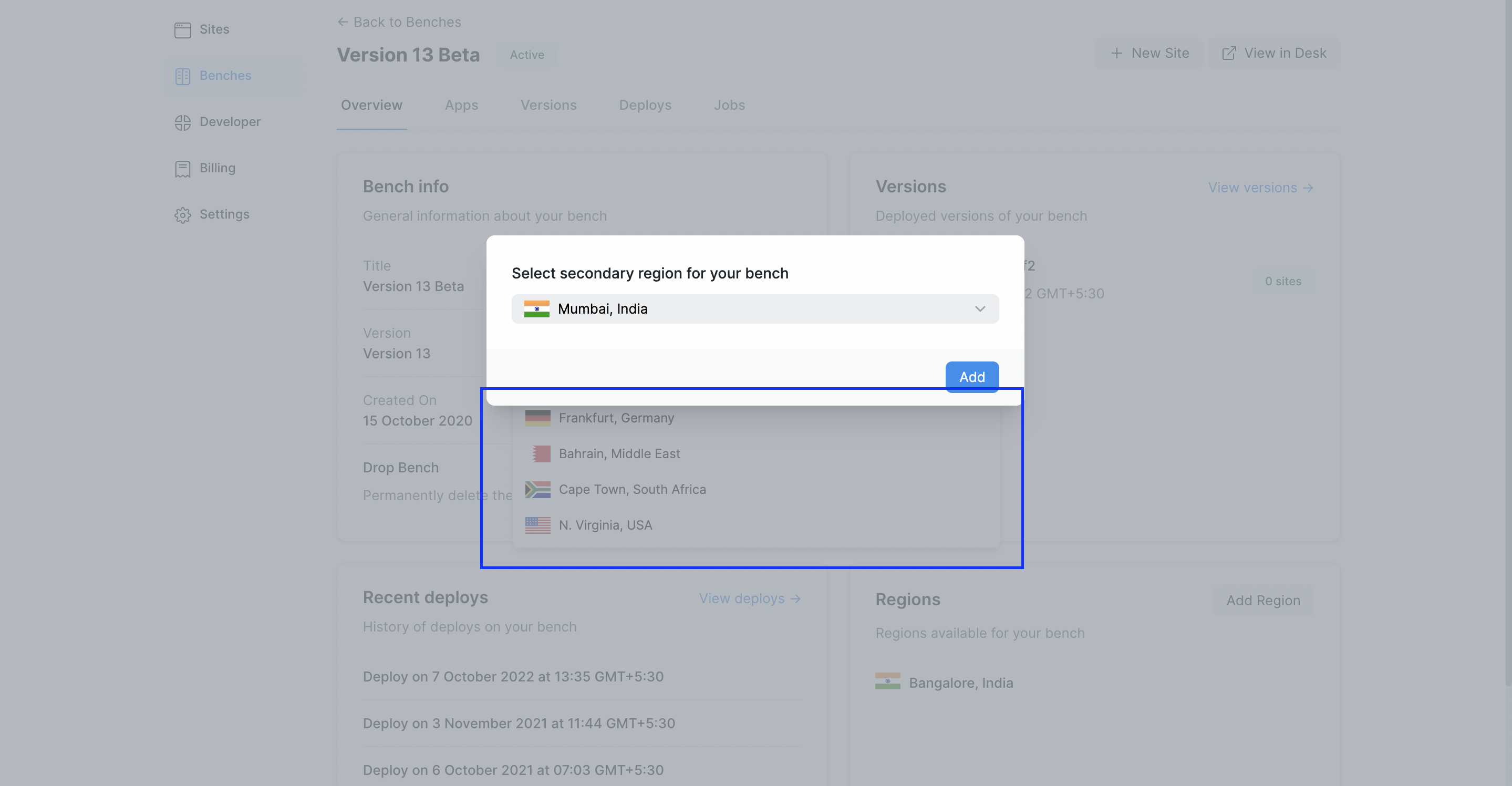The height and width of the screenshot is (786, 1512).
Task: Open the Sites section in the sidebar
Action: (x=214, y=29)
